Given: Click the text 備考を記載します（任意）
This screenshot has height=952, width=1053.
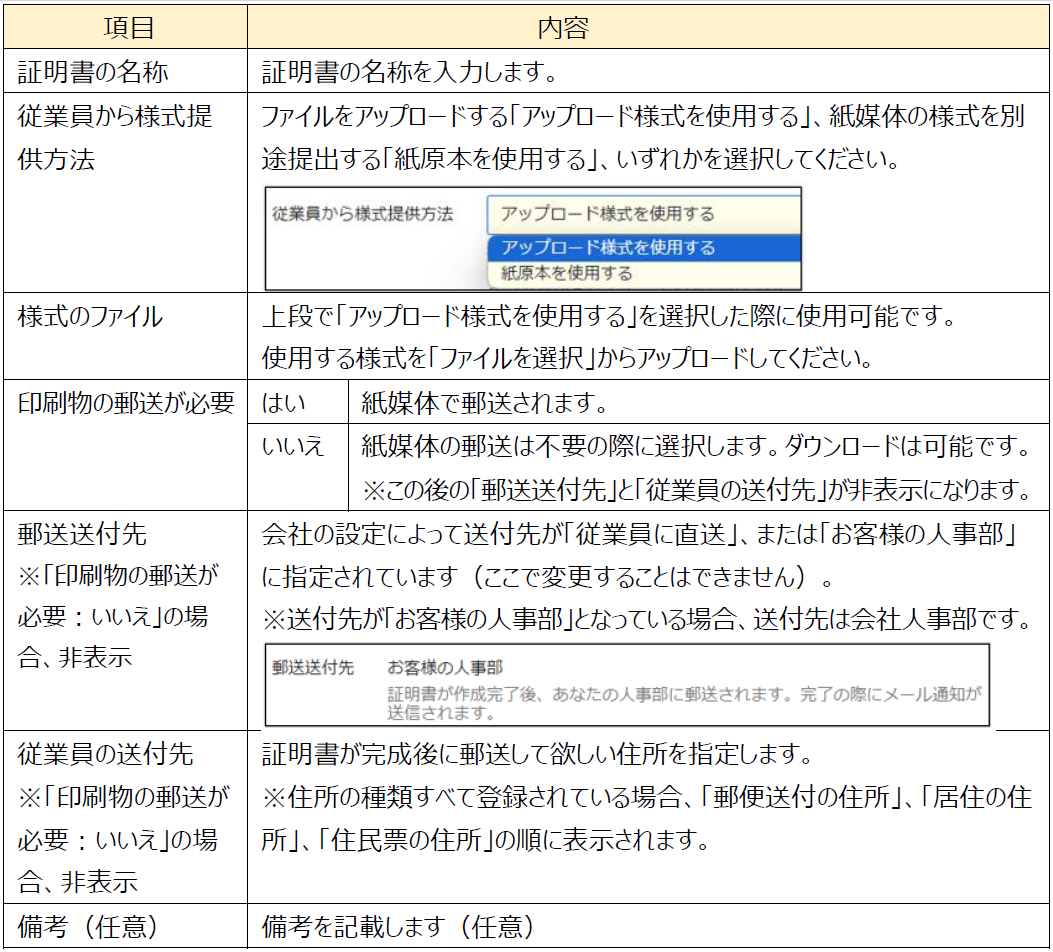Looking at the screenshot, I should pyautogui.click(x=398, y=927).
